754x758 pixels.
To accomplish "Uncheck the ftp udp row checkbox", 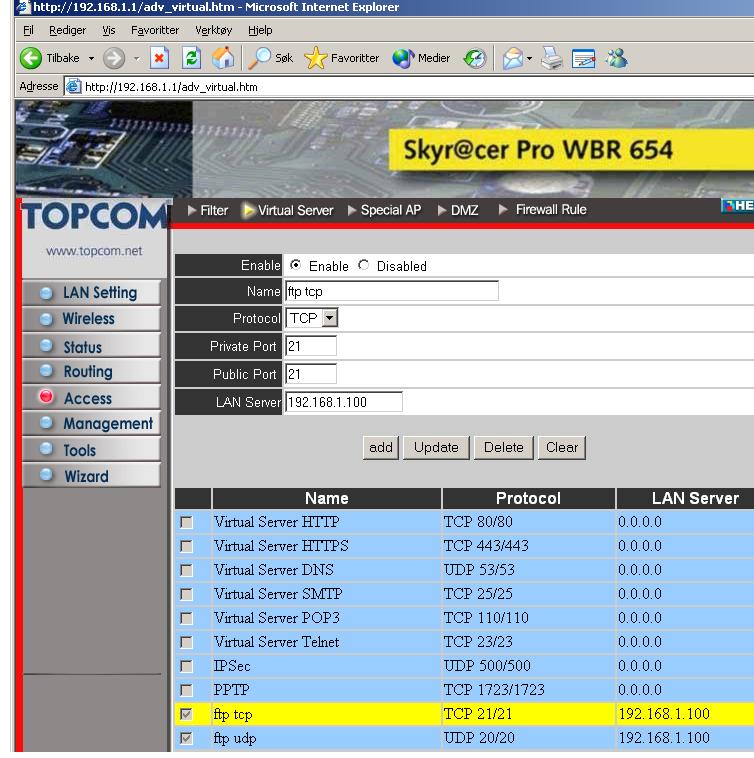I will point(186,738).
